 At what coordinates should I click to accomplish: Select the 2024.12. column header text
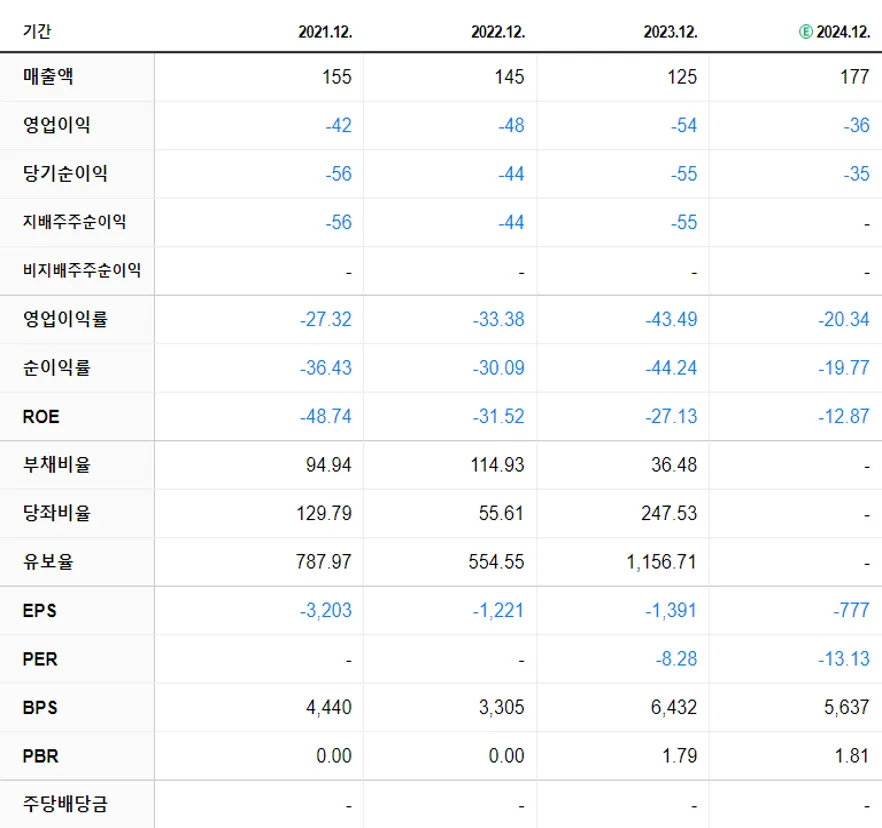pos(843,32)
